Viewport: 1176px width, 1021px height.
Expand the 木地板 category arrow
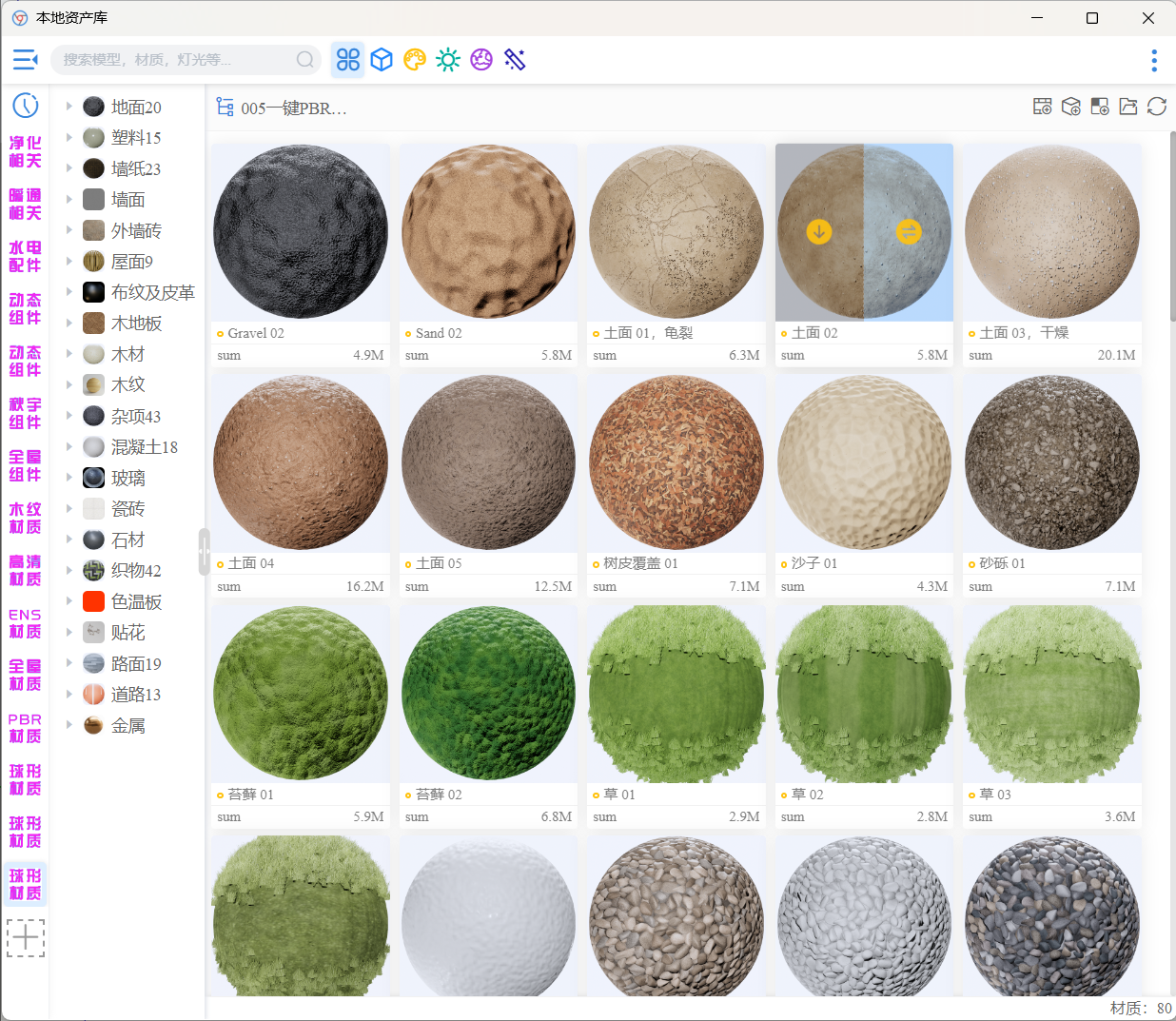click(69, 324)
